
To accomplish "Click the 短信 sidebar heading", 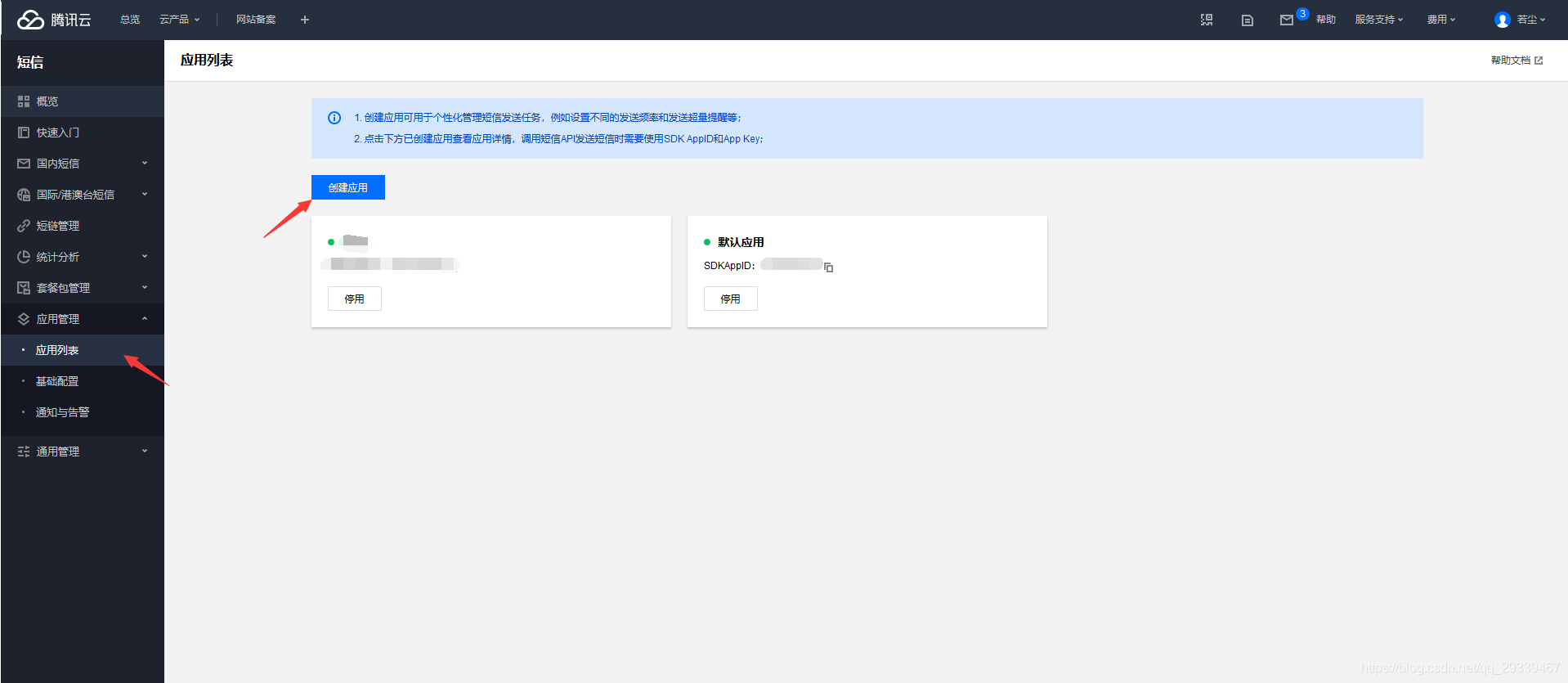I will 30,62.
